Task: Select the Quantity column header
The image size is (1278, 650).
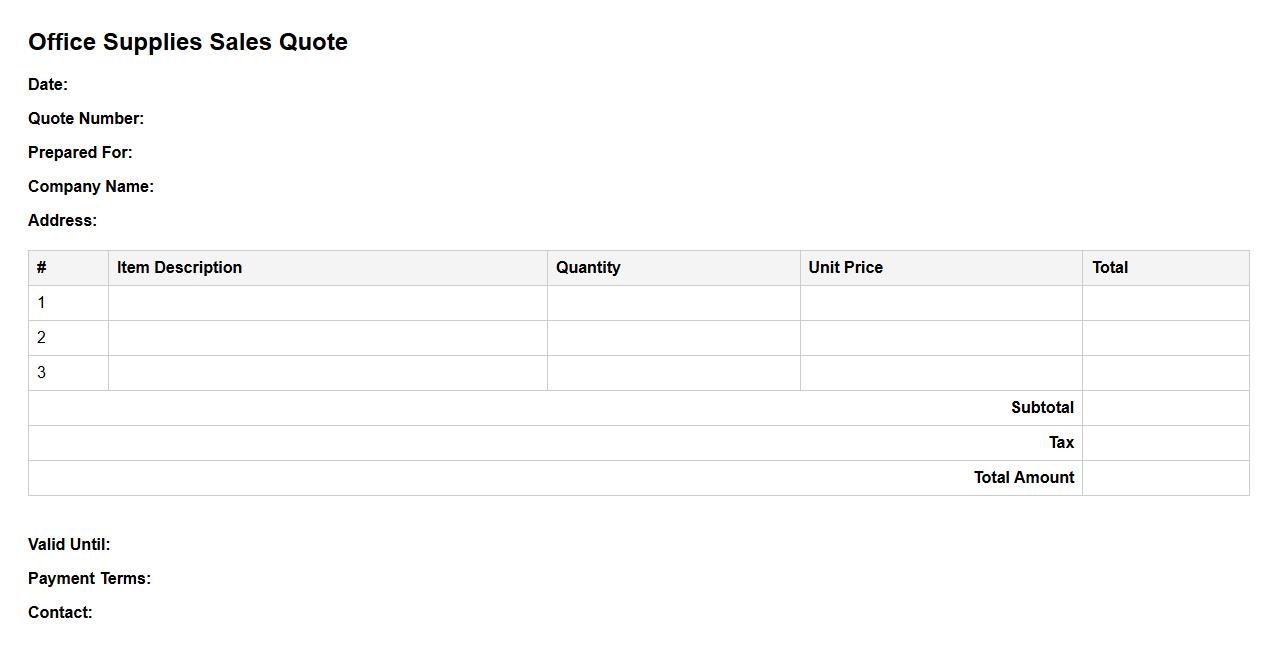Action: [x=588, y=268]
